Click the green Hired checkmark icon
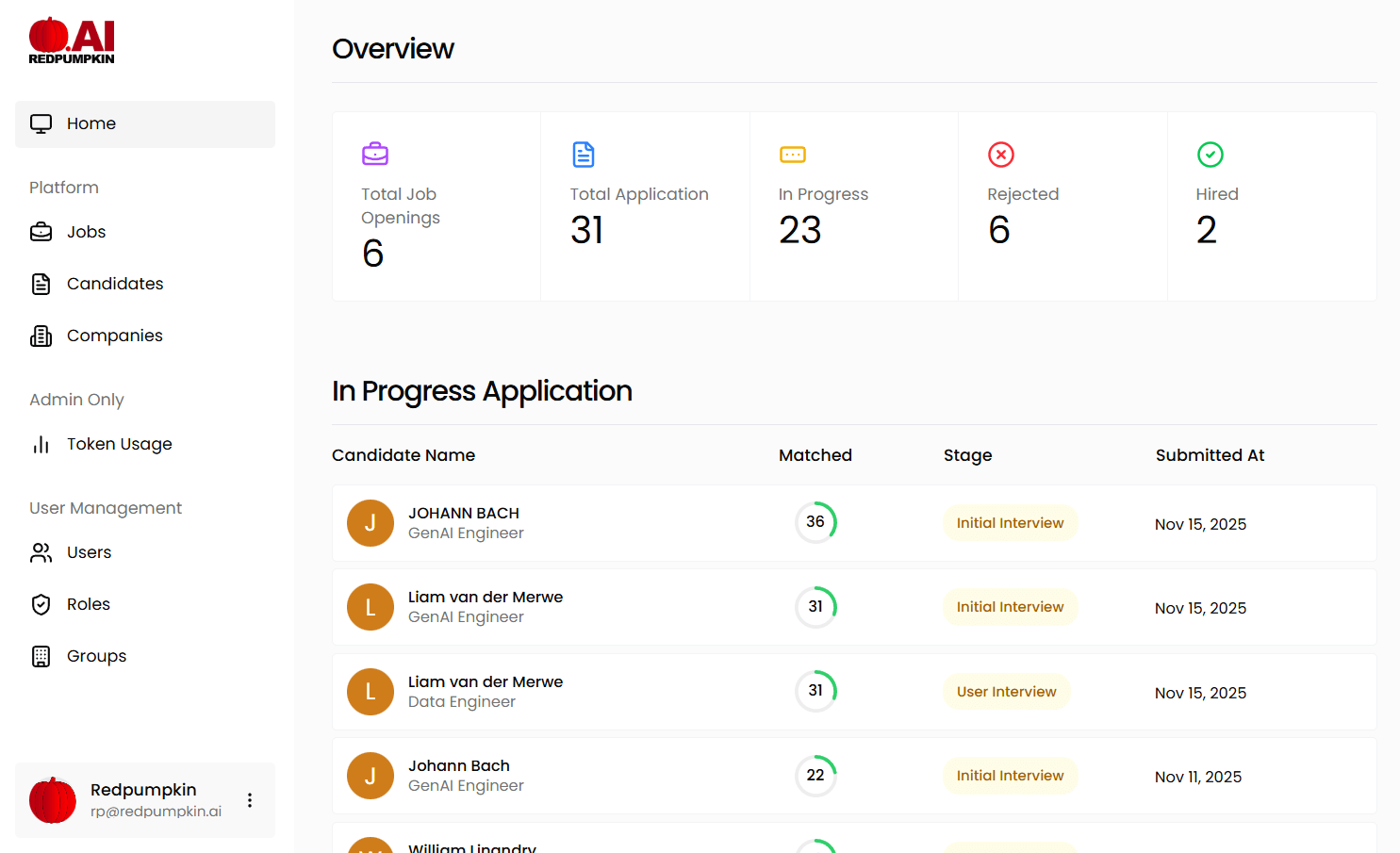The width and height of the screenshot is (1400, 853). (x=1210, y=154)
